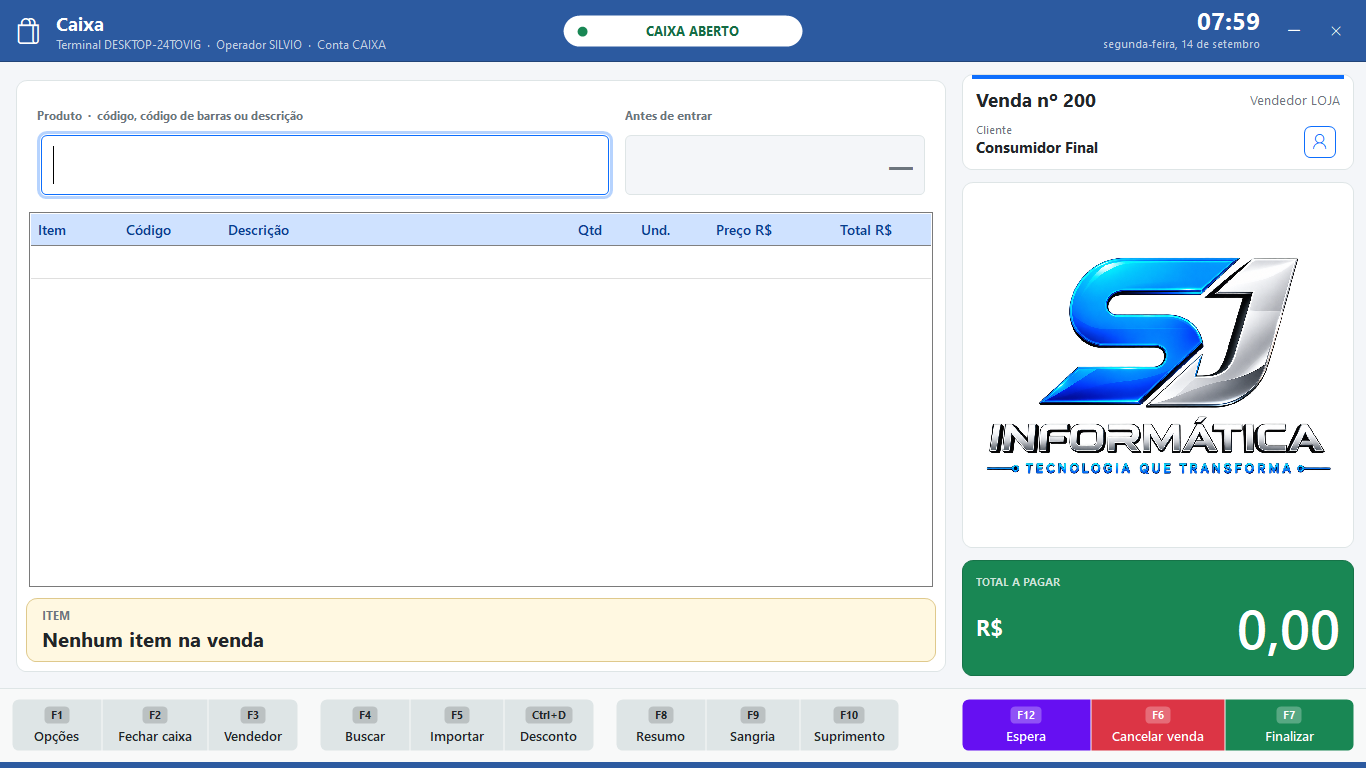The image size is (1366, 768).
Task: Apply a Desconto with the Ctrl+D button
Action: pos(549,725)
